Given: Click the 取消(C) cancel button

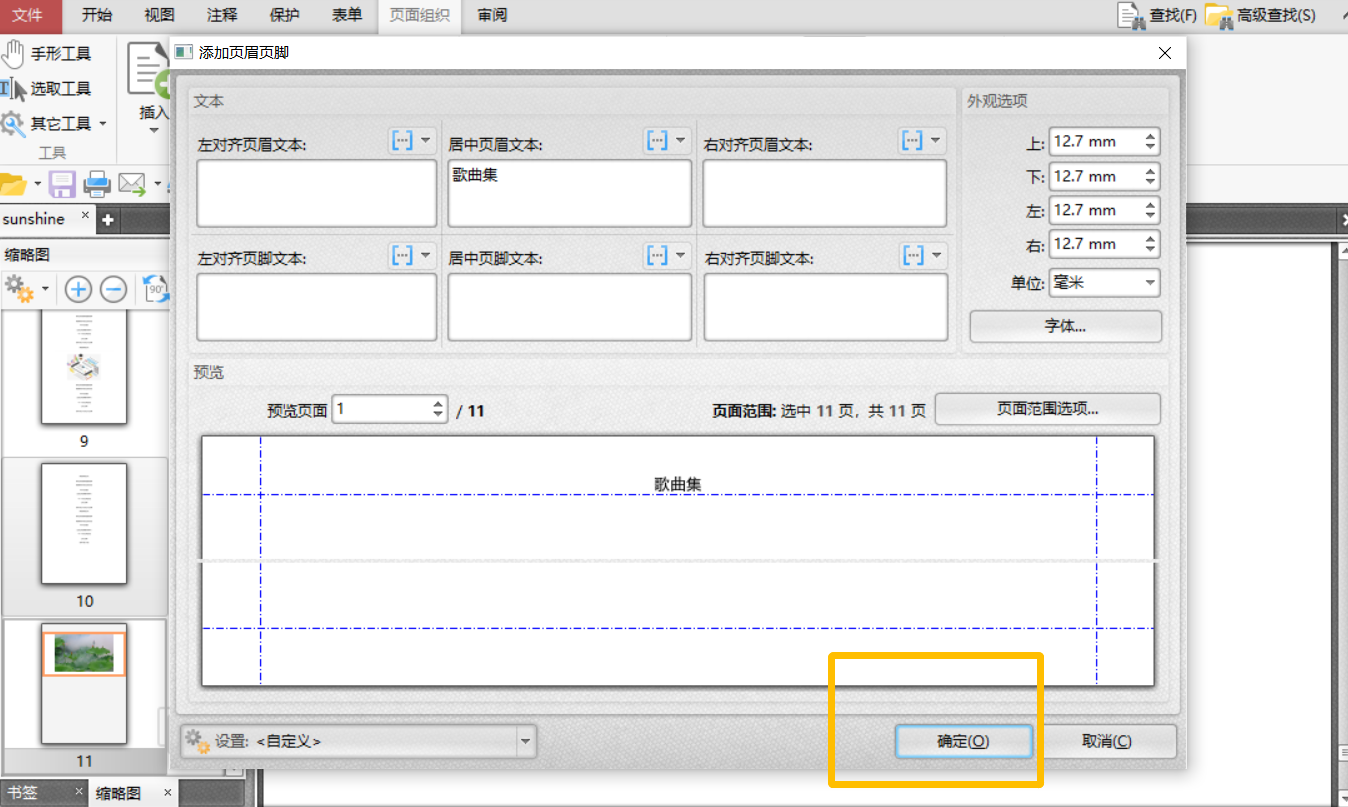Looking at the screenshot, I should pos(1107,742).
